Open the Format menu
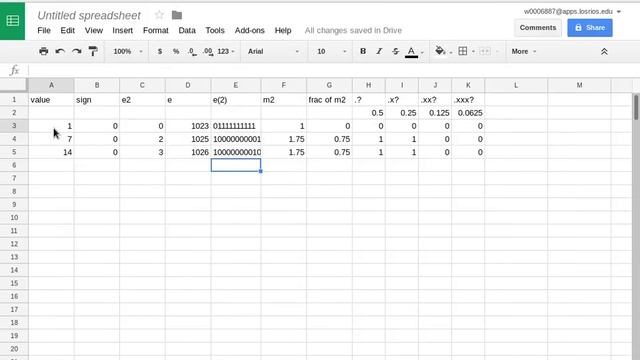640x360 pixels. [156, 30]
